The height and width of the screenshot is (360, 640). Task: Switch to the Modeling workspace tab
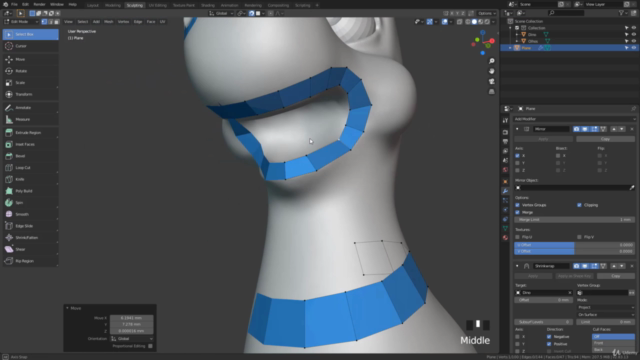pyautogui.click(x=113, y=5)
